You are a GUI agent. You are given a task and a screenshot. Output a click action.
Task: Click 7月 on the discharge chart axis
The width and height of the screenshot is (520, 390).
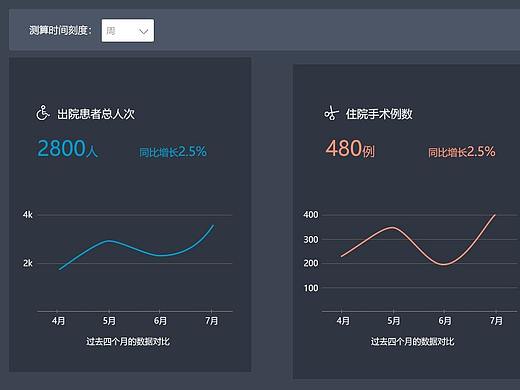(211, 321)
